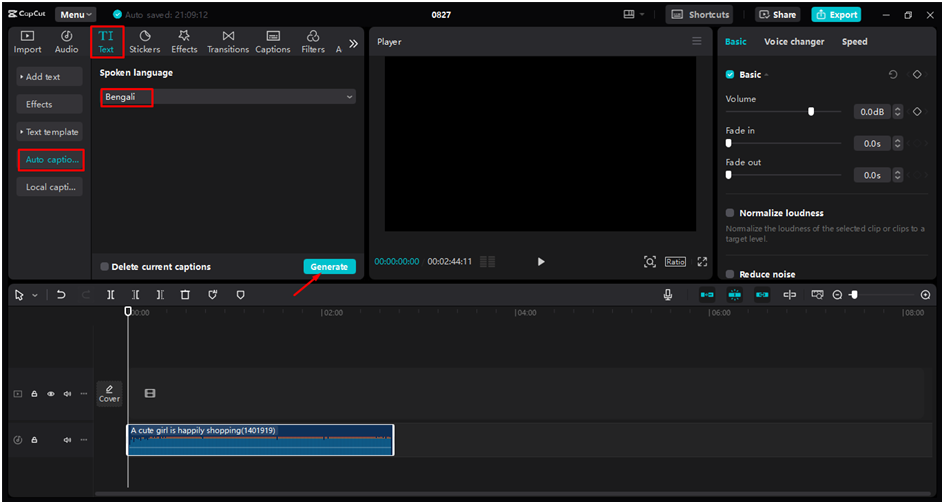Screen dimensions: 944x504
Task: Open the Audio tab
Action: click(67, 42)
